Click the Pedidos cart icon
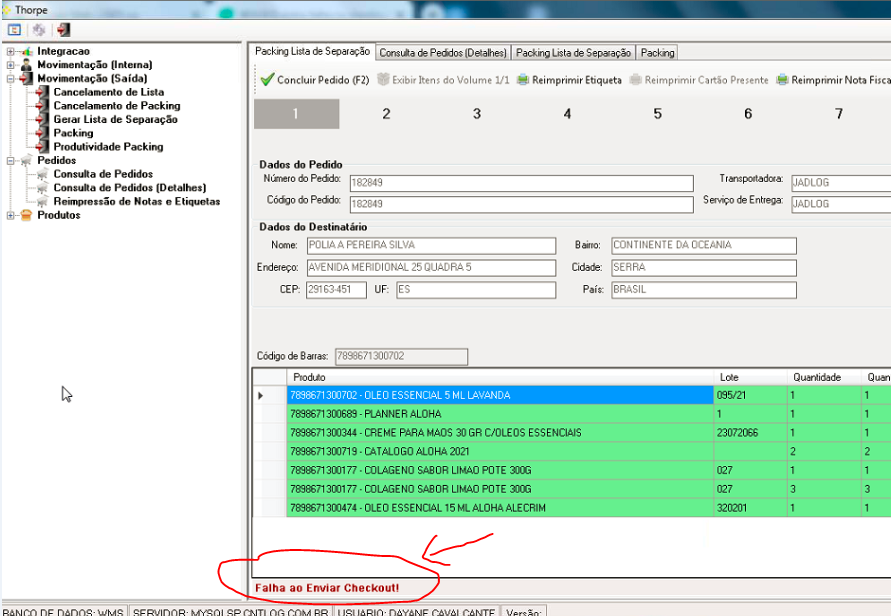Screen dimensions: 891x616 (x=27, y=161)
